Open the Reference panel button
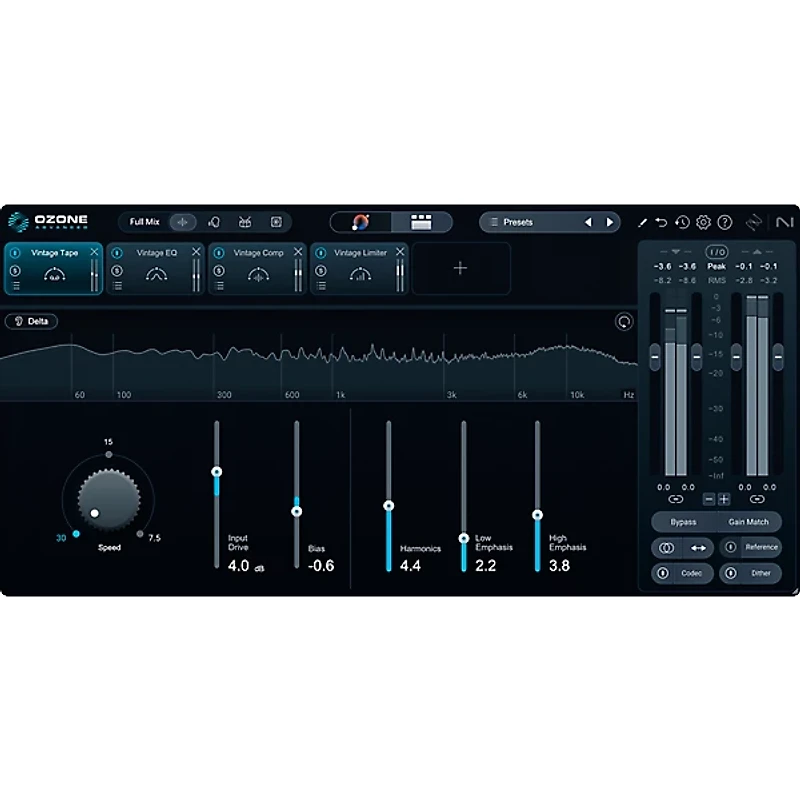800x800 pixels. pyautogui.click(x=761, y=547)
